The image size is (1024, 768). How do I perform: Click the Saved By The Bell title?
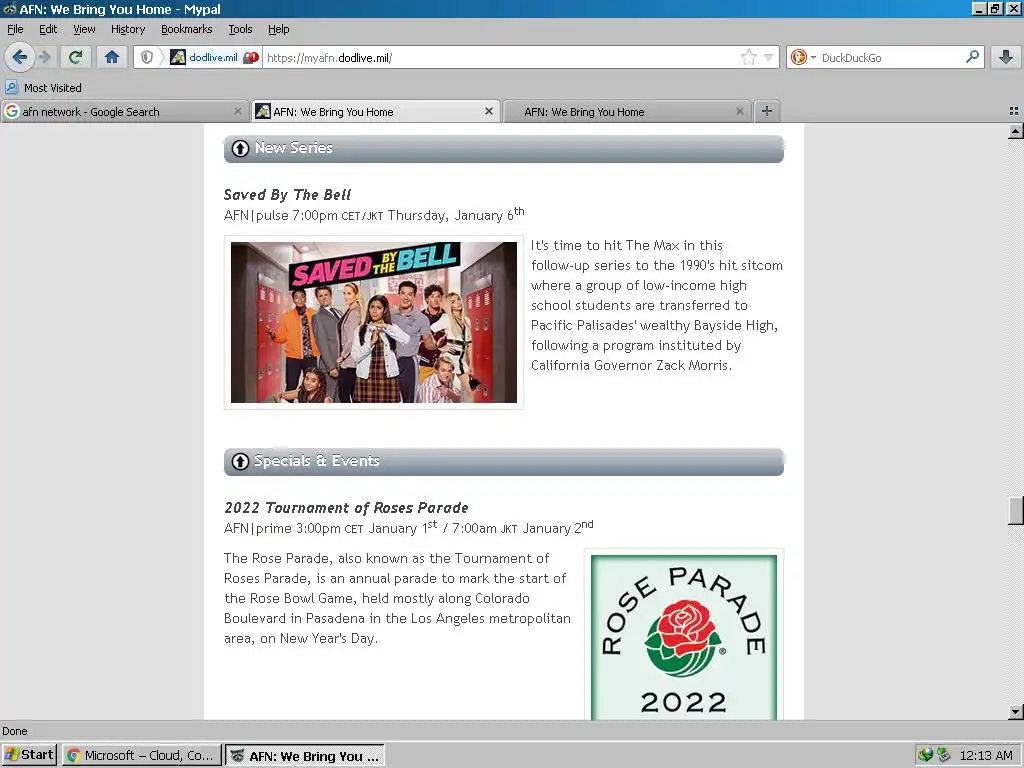(287, 195)
